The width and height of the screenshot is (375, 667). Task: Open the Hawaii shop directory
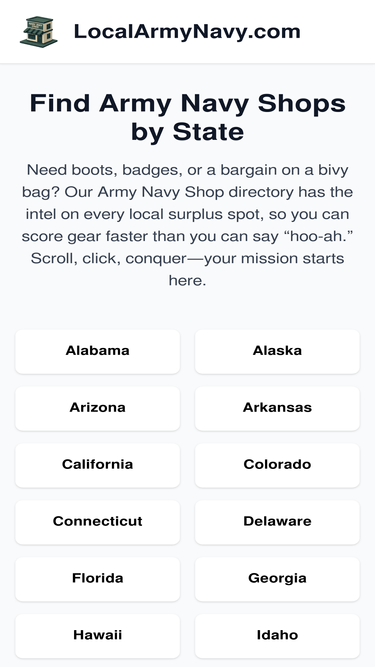97,636
